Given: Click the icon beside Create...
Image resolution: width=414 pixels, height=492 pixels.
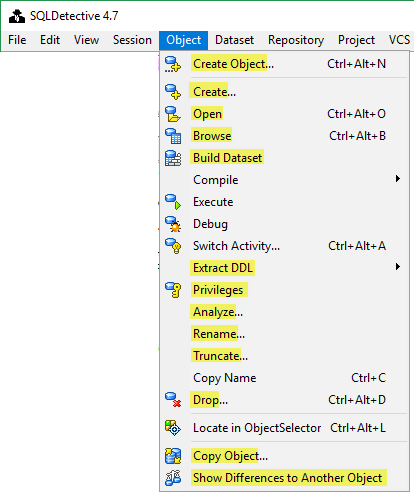Looking at the screenshot, I should pos(173,92).
